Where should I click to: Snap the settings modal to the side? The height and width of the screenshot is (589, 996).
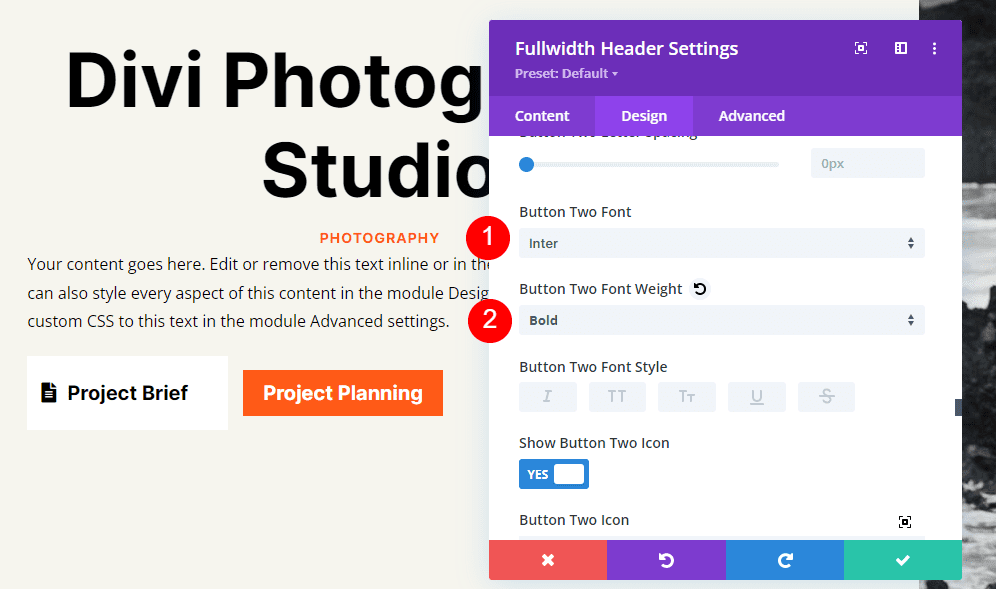[x=900, y=47]
